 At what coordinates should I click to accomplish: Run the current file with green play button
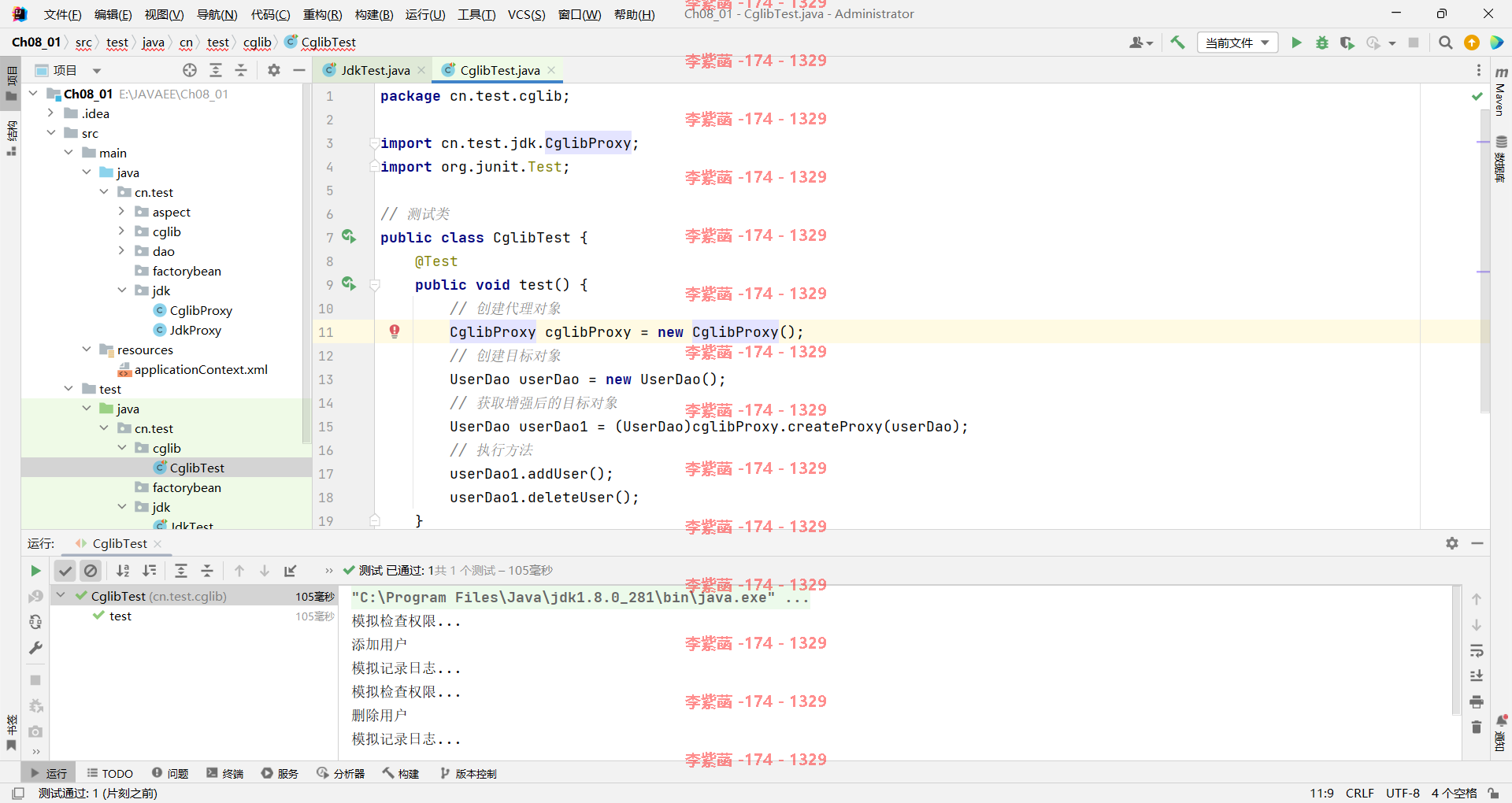[1296, 43]
